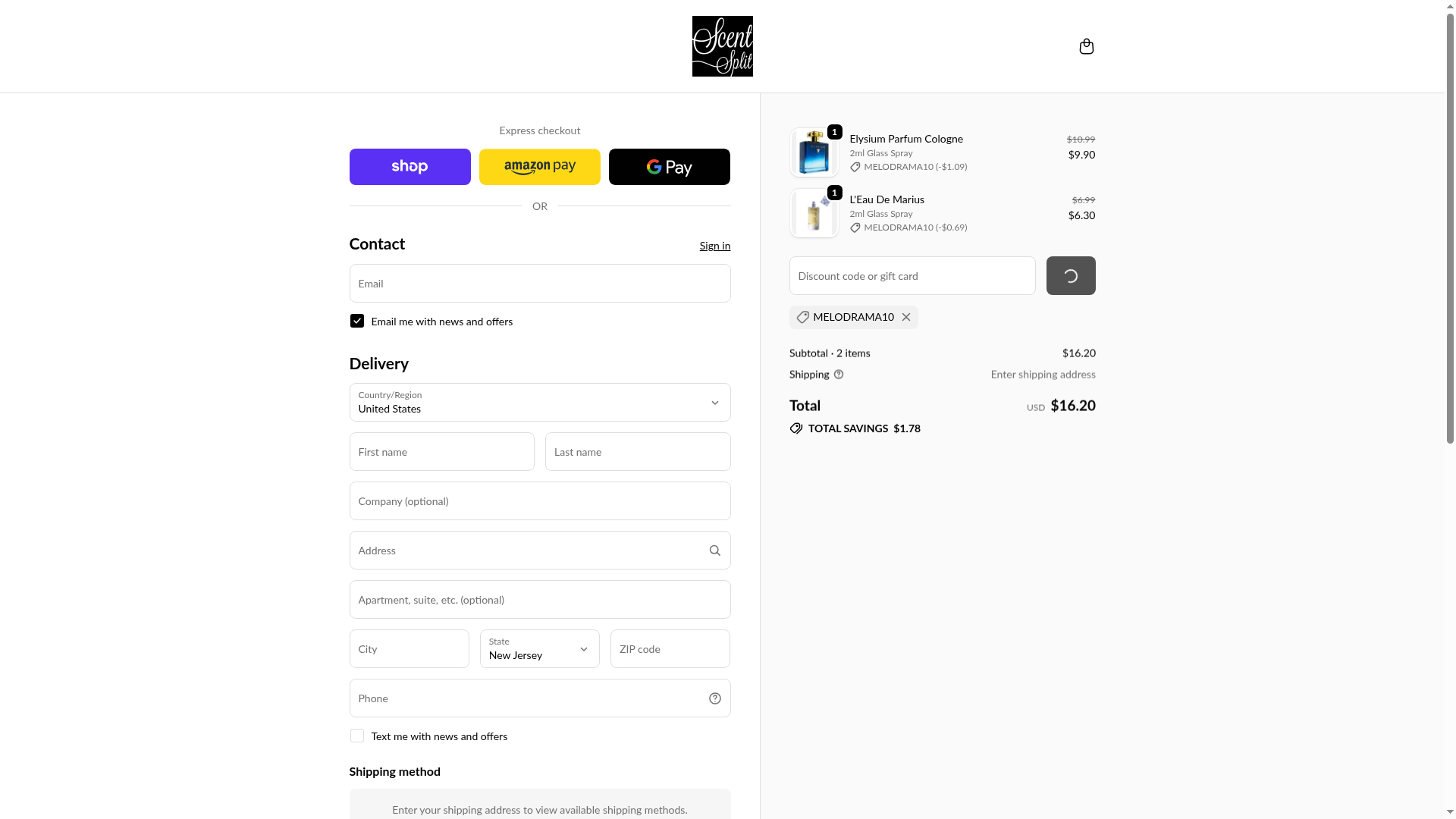
Task: Focus the Email input field
Action: (x=539, y=284)
